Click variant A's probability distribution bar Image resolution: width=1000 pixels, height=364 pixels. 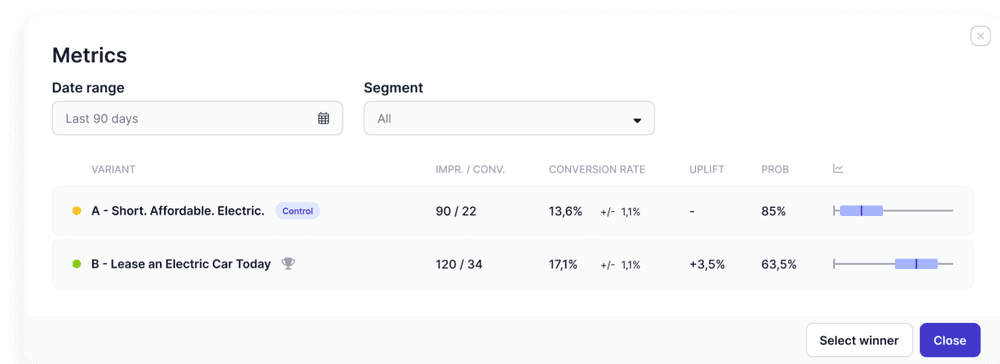click(893, 210)
